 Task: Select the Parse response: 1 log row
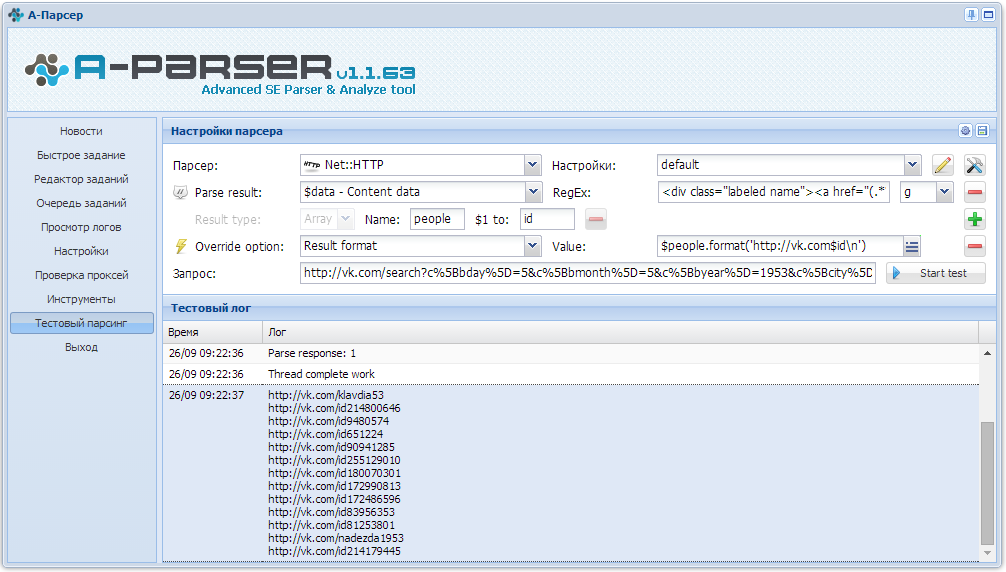(x=571, y=353)
